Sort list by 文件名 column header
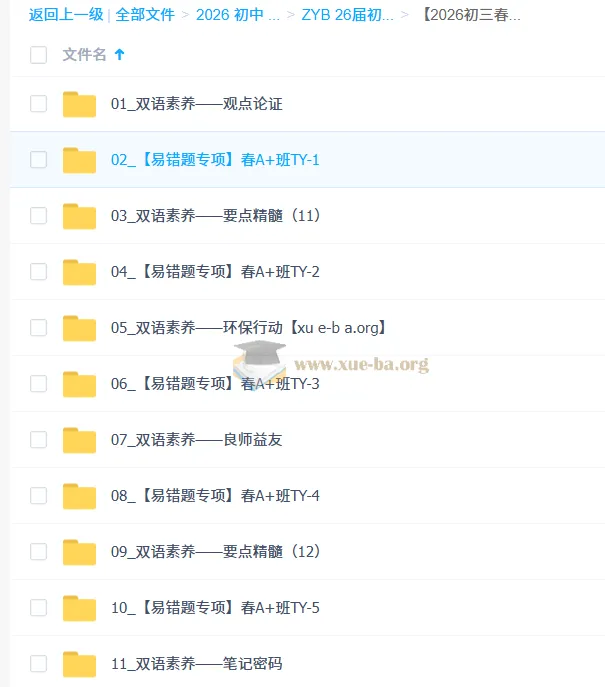Screen dimensions: 605x687 tap(85, 55)
